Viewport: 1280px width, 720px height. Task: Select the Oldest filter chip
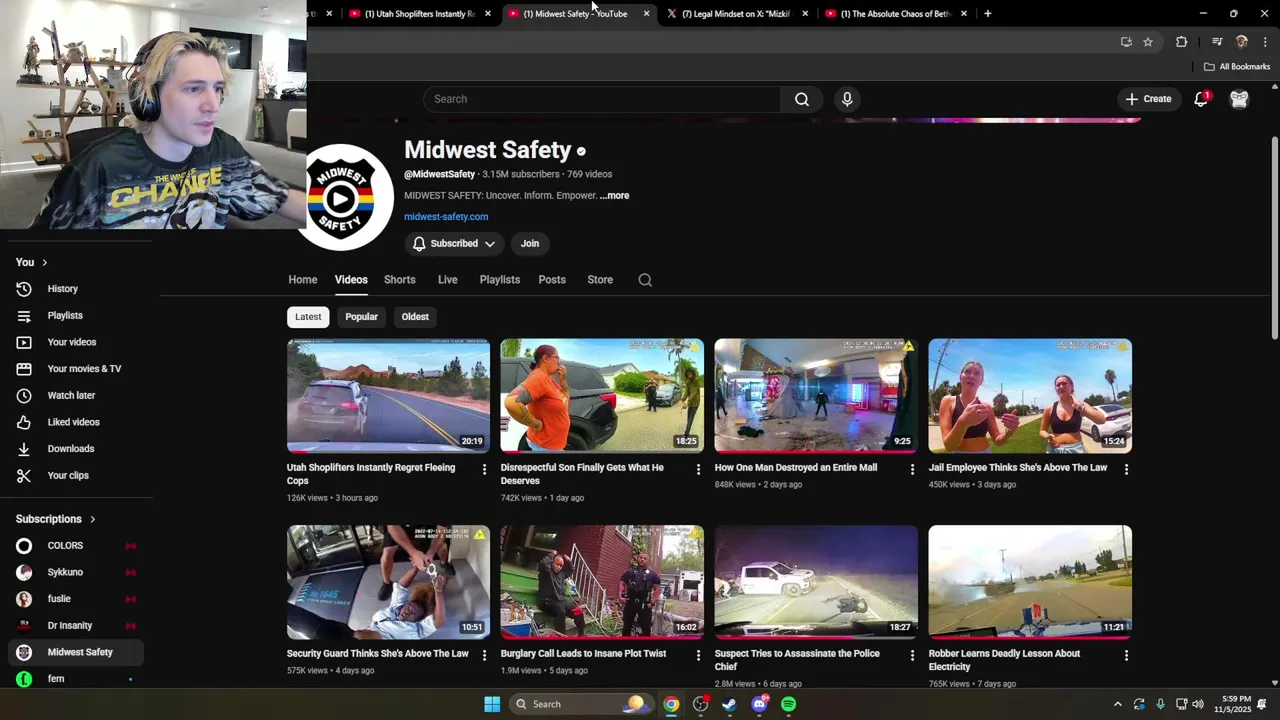click(415, 317)
